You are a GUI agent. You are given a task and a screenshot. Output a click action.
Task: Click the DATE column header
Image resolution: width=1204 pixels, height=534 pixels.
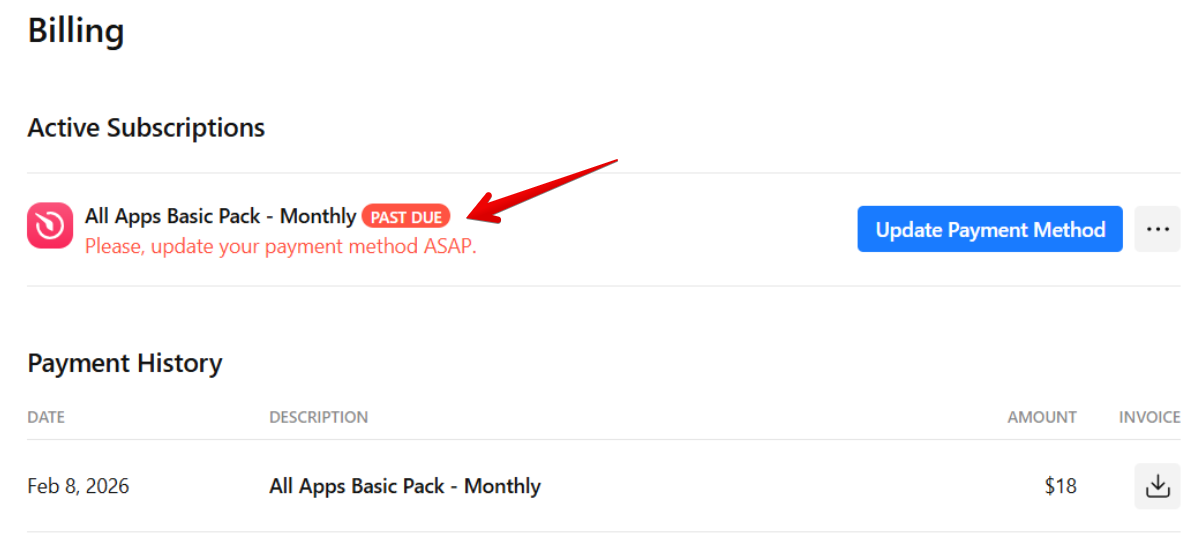pyautogui.click(x=46, y=417)
